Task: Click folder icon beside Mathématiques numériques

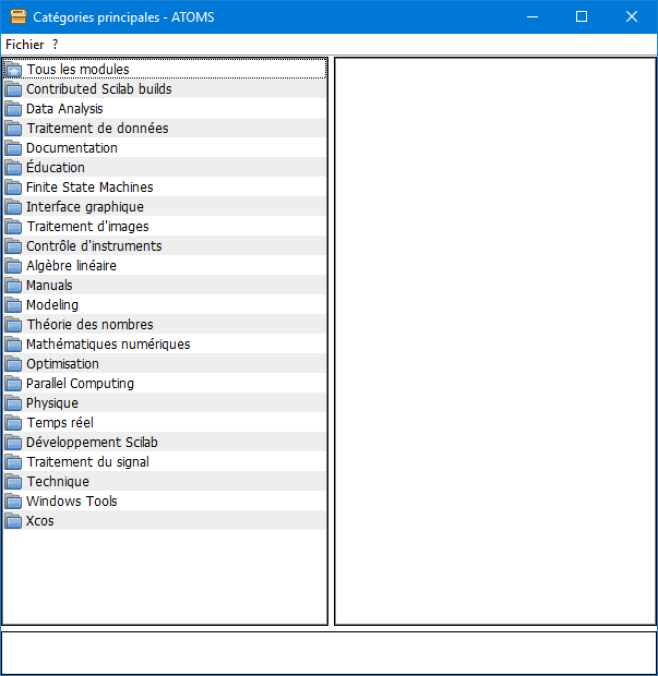Action: point(14,344)
